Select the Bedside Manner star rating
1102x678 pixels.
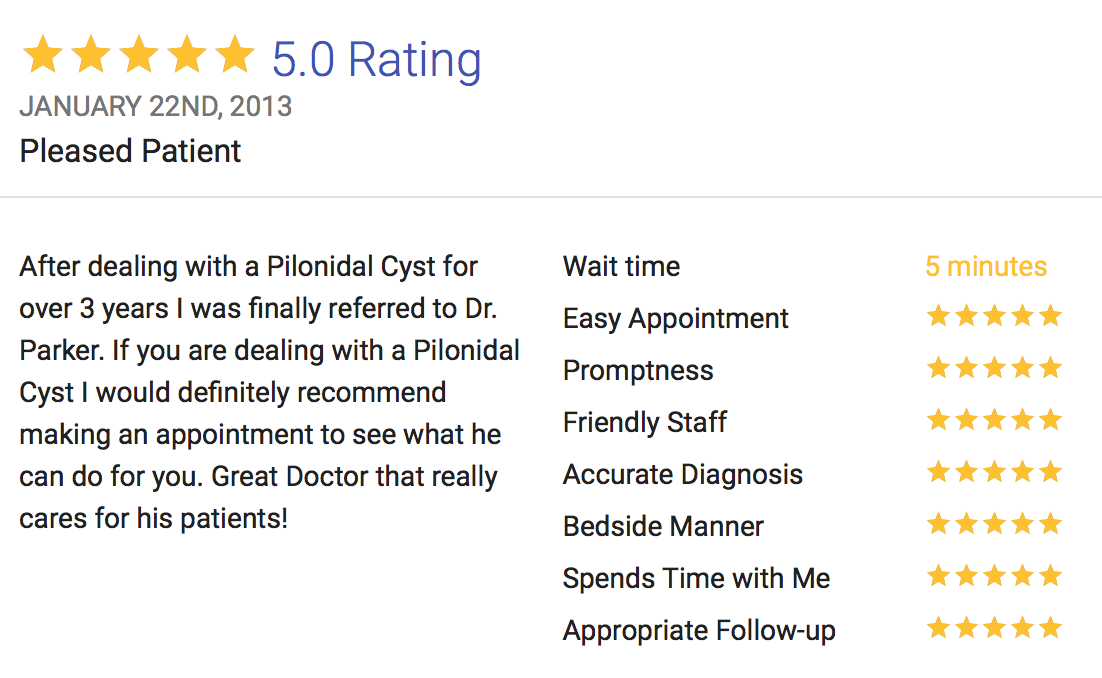[x=994, y=524]
